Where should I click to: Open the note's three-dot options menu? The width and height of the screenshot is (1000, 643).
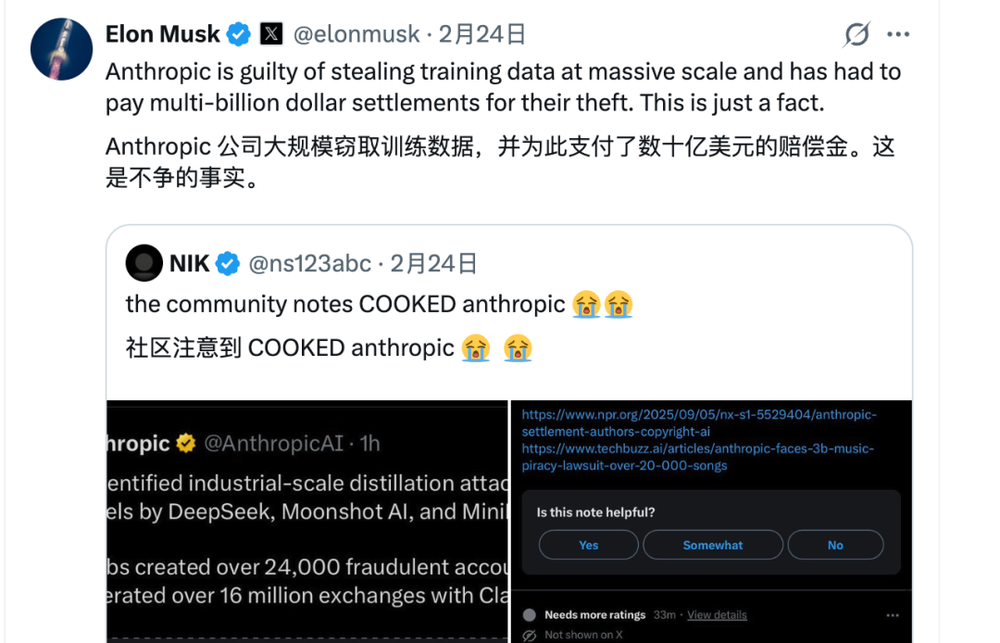coord(892,614)
